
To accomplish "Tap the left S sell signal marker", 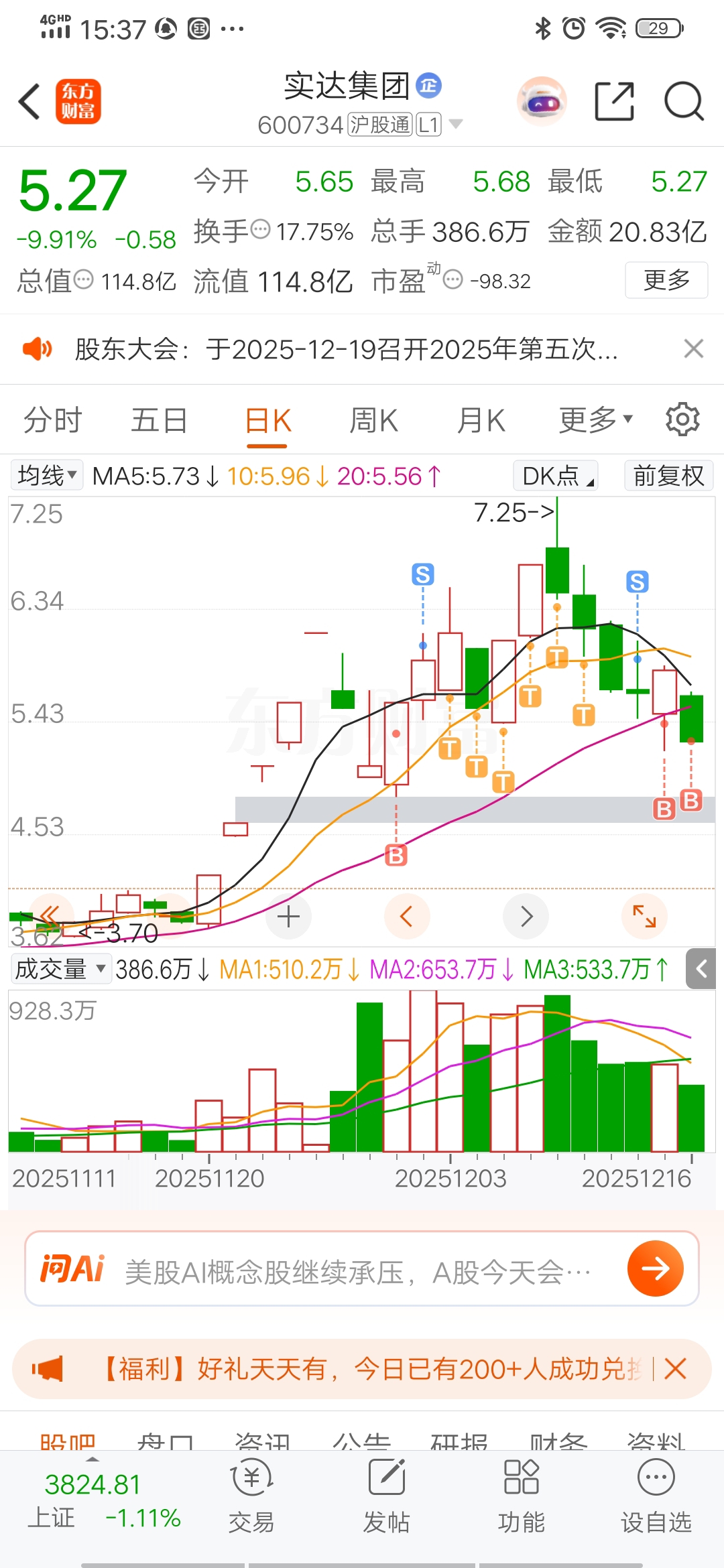I will [422, 574].
